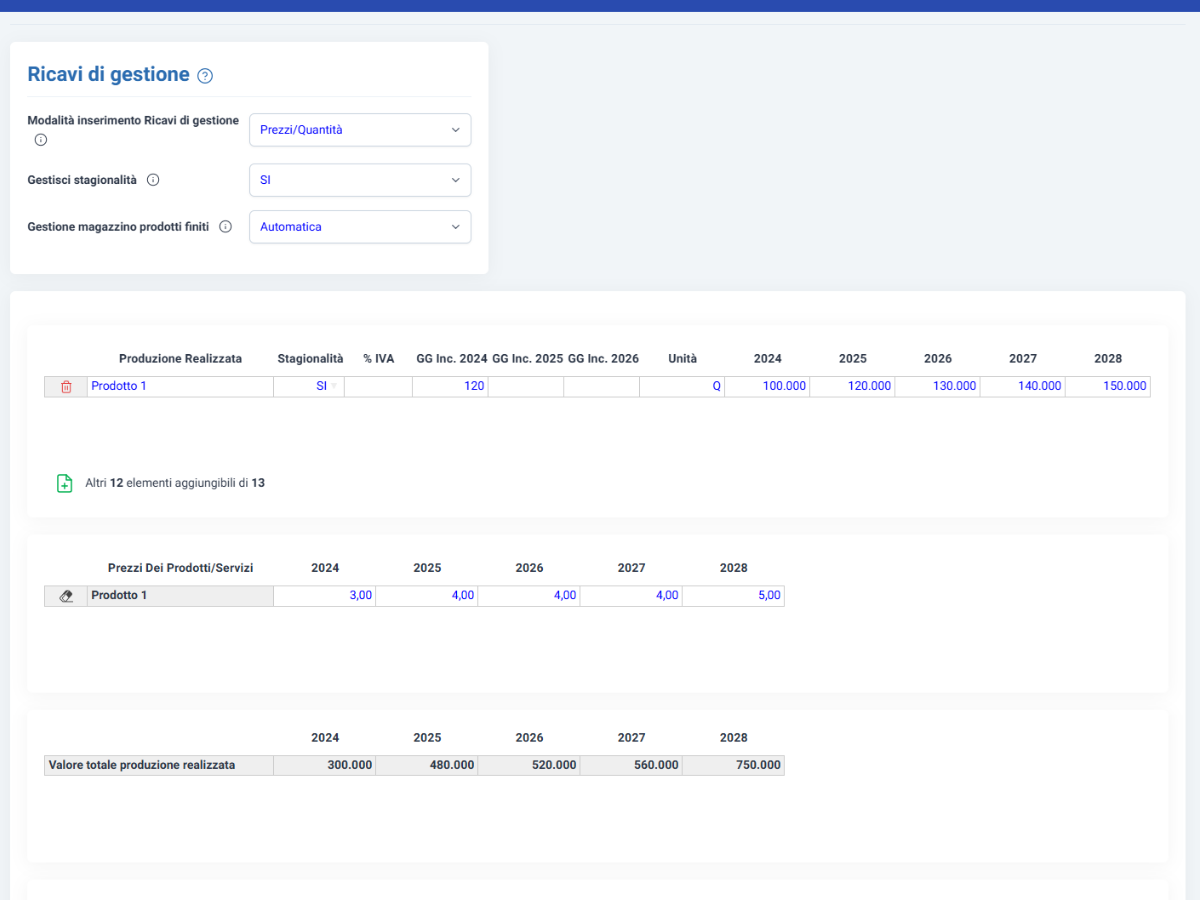Click eraser icon in Prodotto 1 prices row
This screenshot has width=1200, height=900.
66,596
